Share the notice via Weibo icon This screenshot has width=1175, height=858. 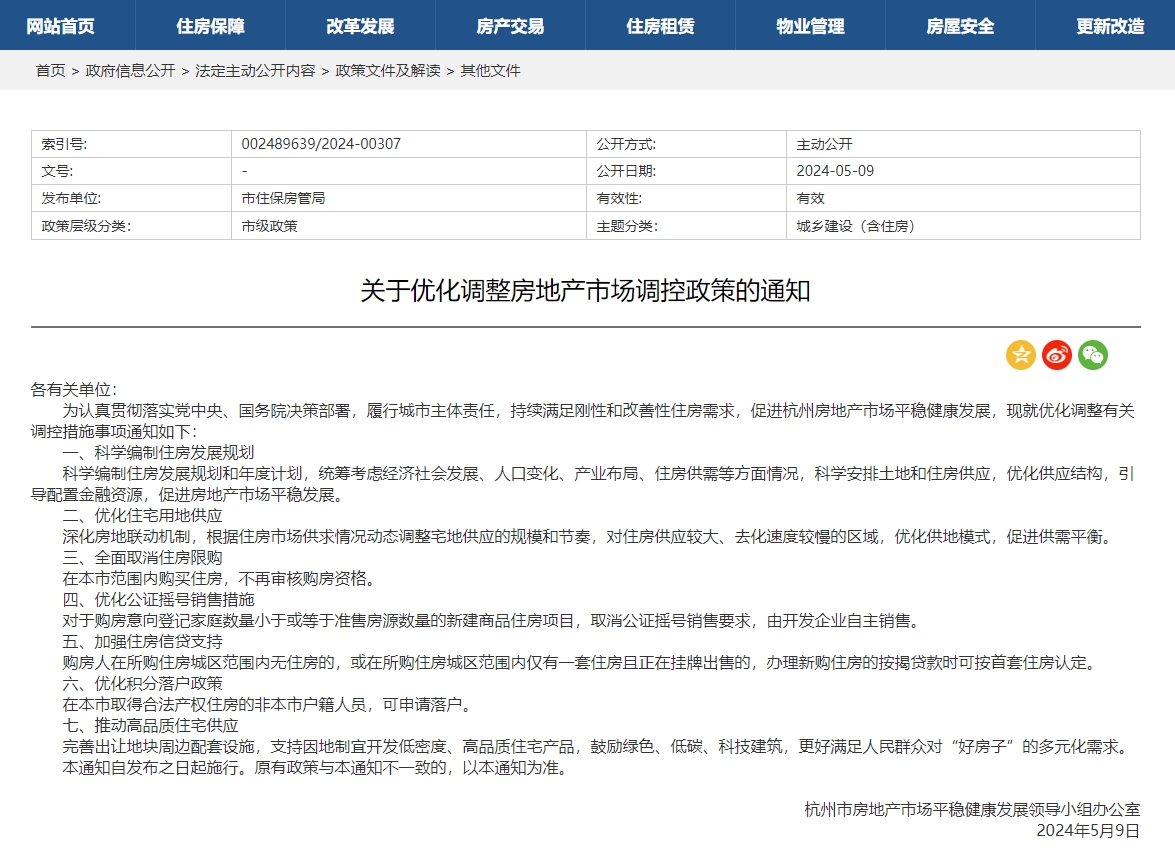(1056, 355)
